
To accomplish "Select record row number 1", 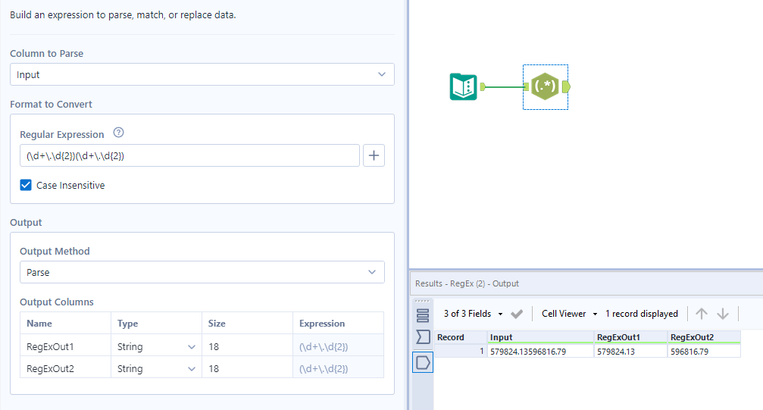I will tap(461, 351).
